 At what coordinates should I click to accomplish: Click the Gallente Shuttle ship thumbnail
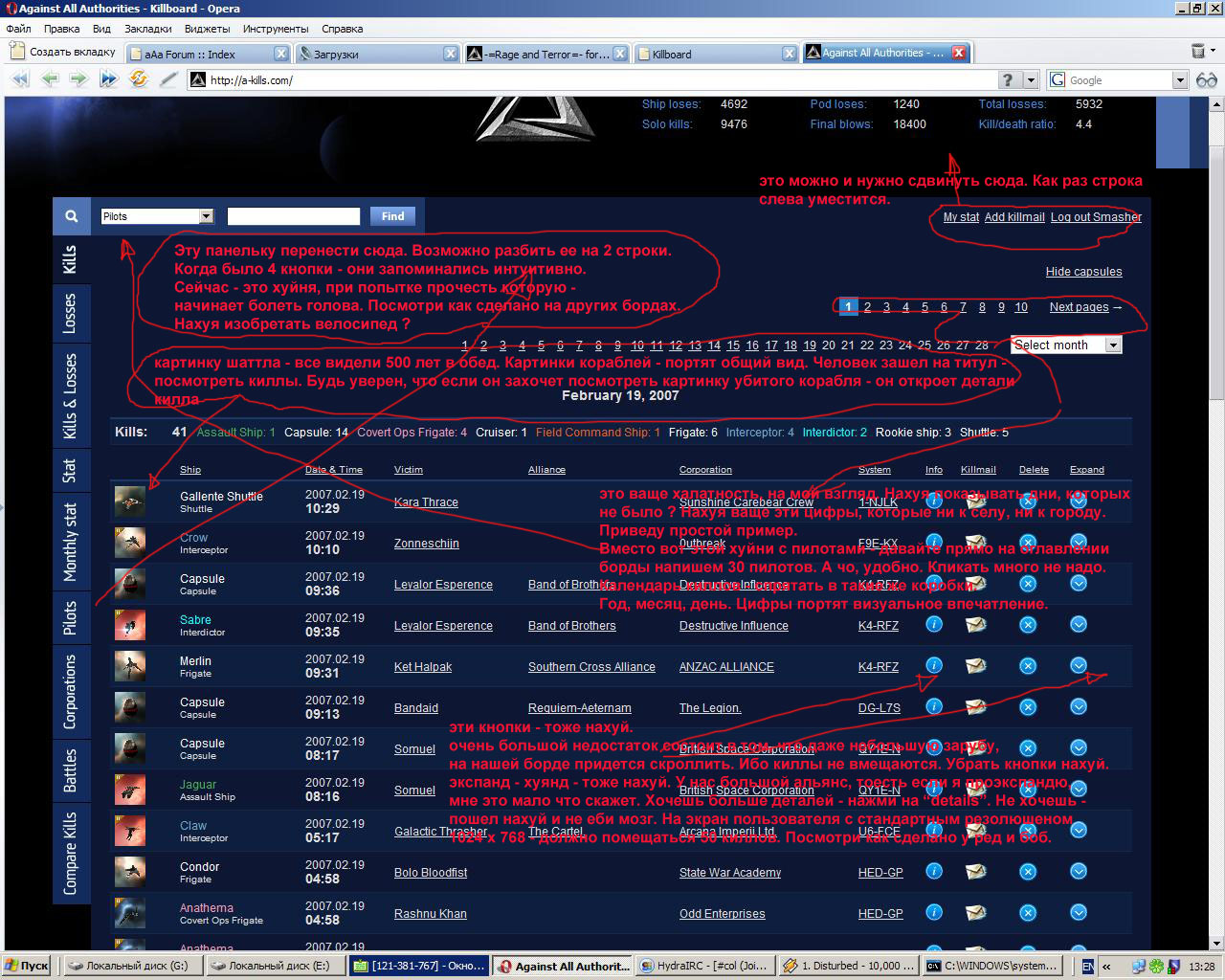[130, 501]
